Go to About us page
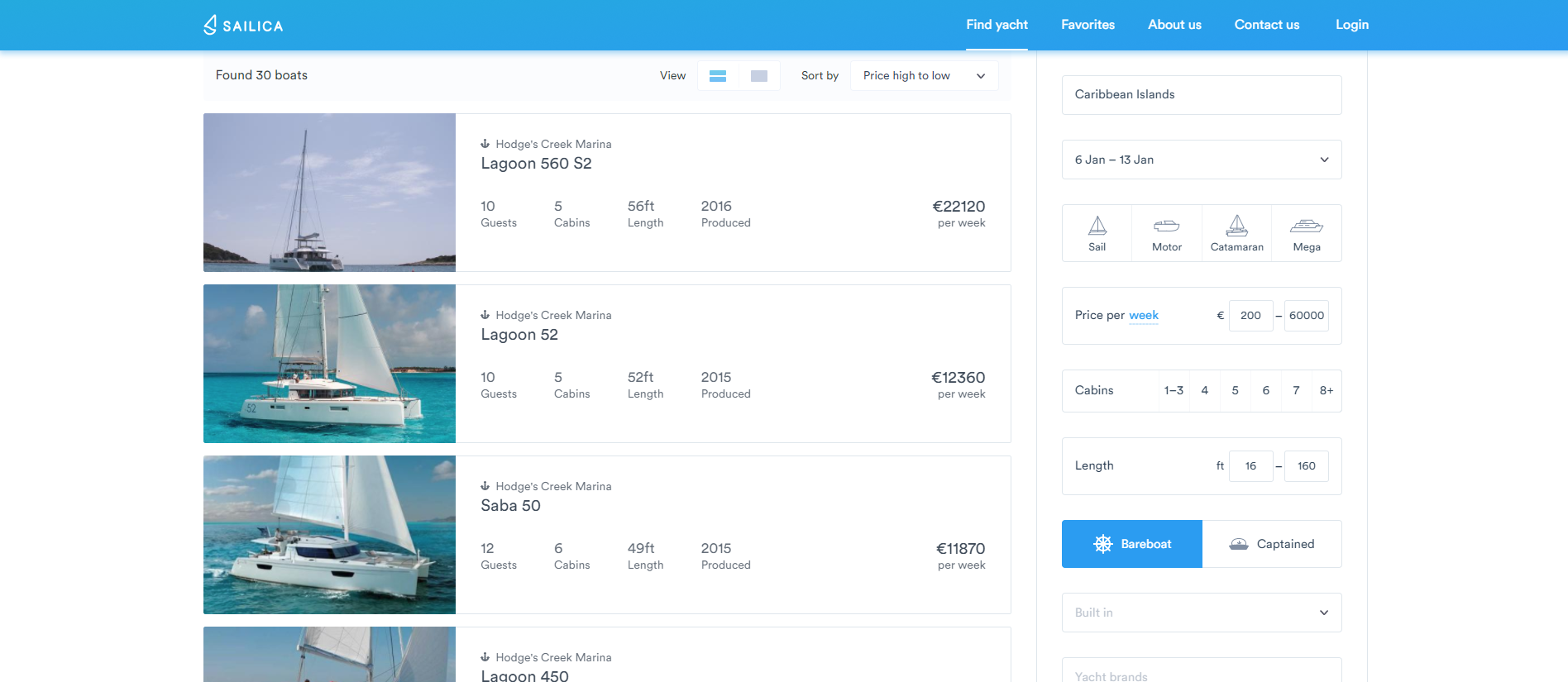1568x682 pixels. tap(1174, 25)
